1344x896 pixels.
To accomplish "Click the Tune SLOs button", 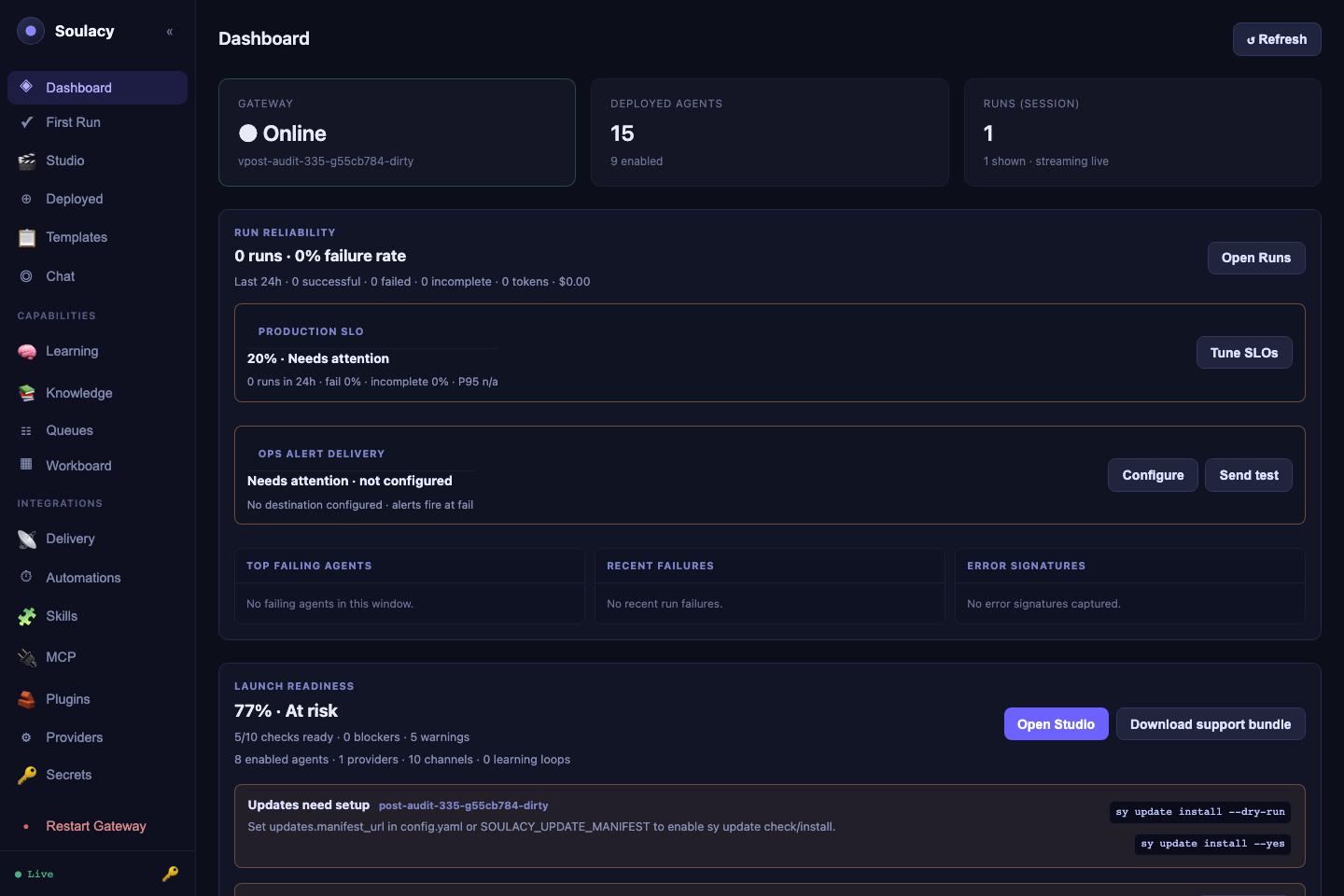I will tap(1244, 353).
